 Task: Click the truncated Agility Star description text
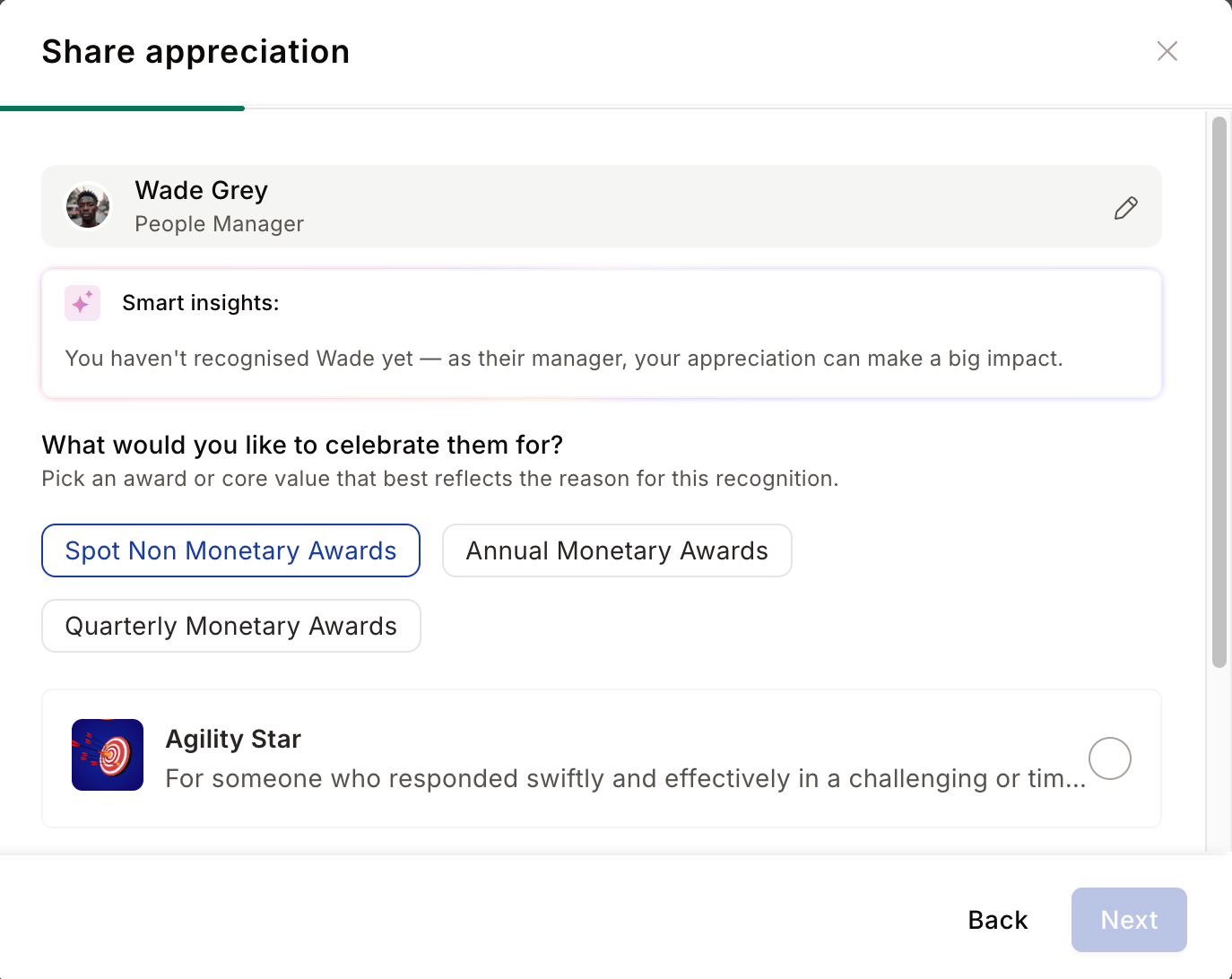tap(626, 778)
